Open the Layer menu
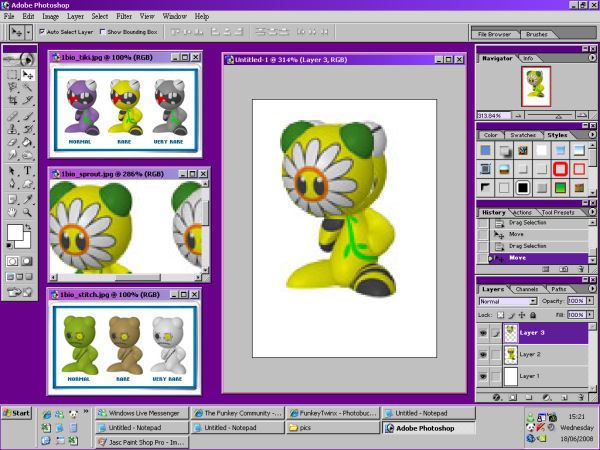 [75, 16]
